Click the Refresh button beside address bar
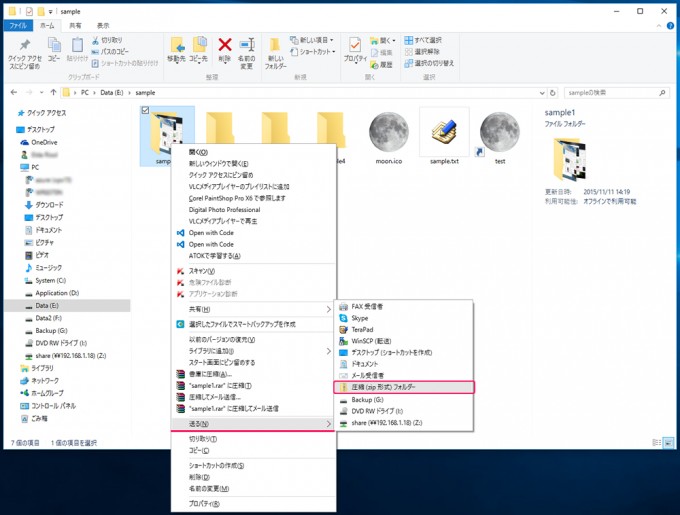The image size is (680, 515). (x=552, y=93)
